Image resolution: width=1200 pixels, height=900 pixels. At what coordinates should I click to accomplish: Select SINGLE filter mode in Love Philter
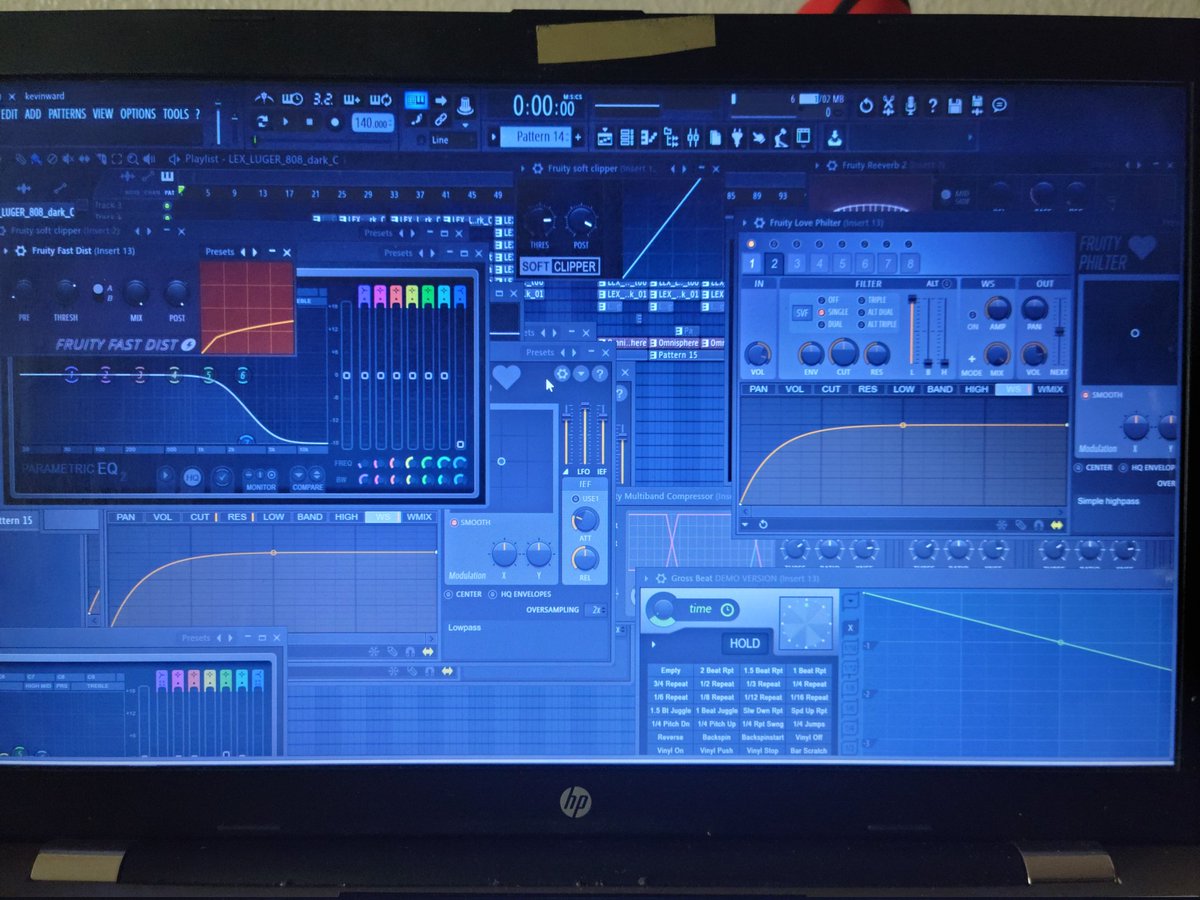pyautogui.click(x=837, y=312)
